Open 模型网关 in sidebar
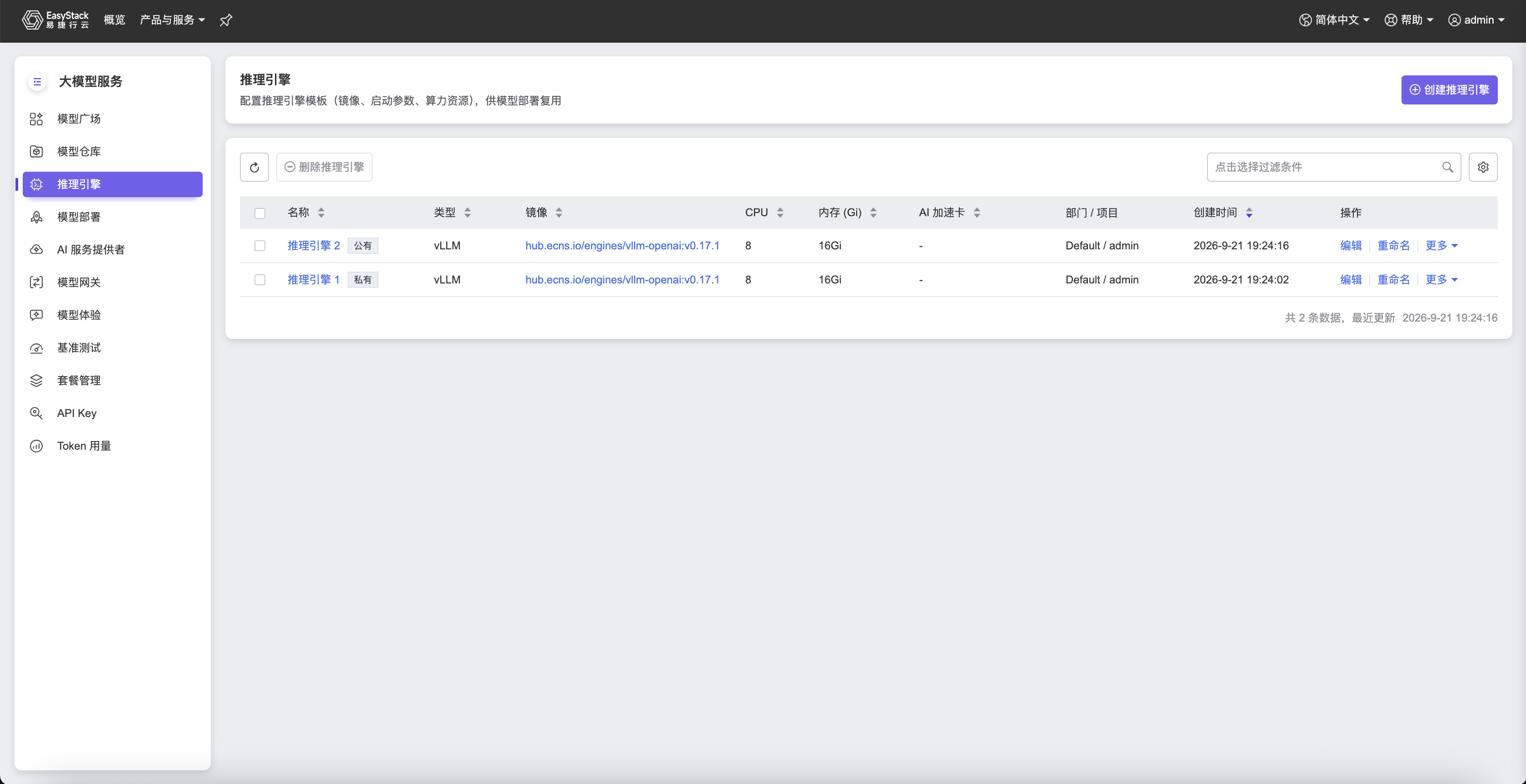Viewport: 1526px width, 784px height. [113, 283]
